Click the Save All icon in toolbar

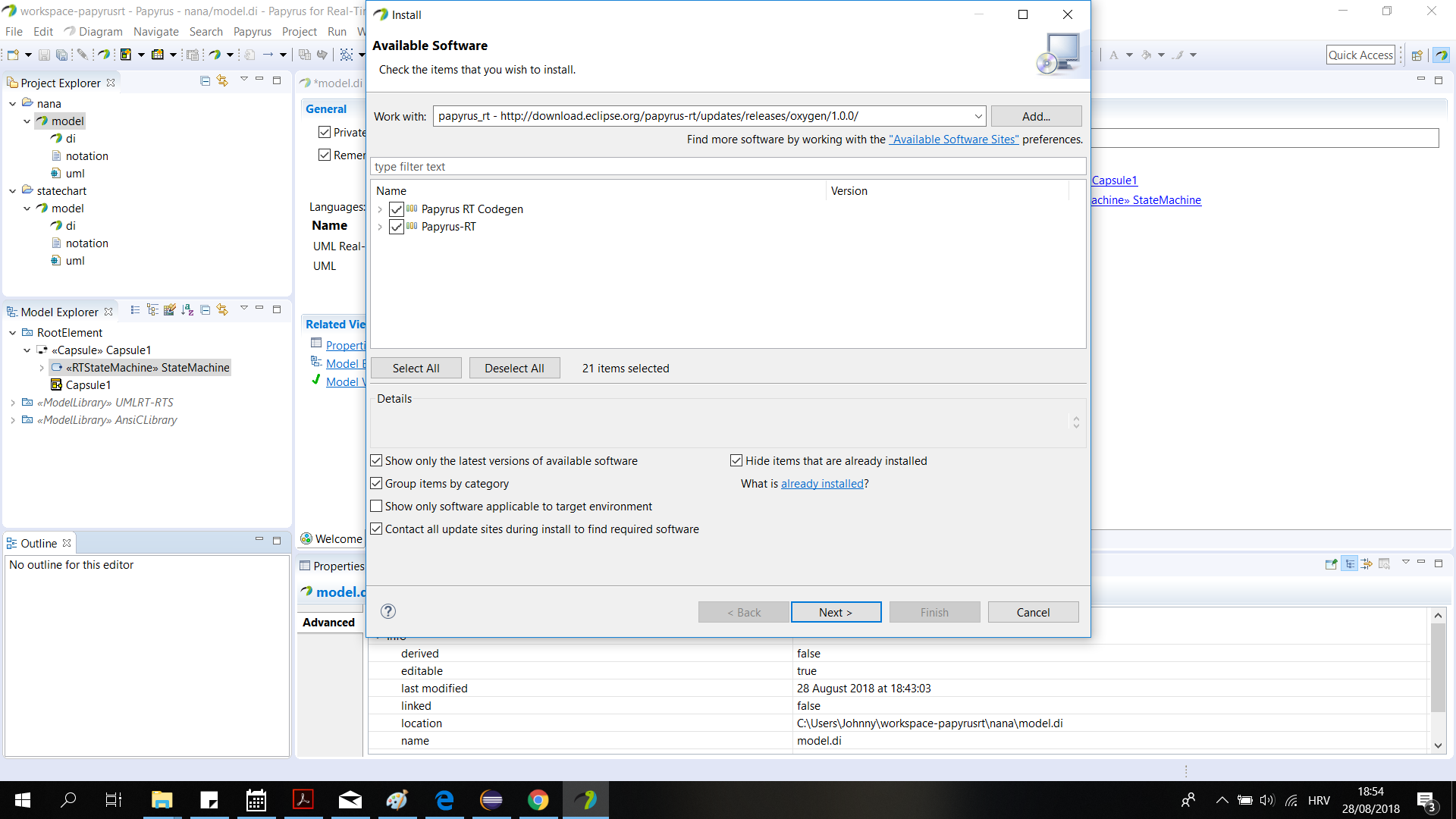click(62, 55)
